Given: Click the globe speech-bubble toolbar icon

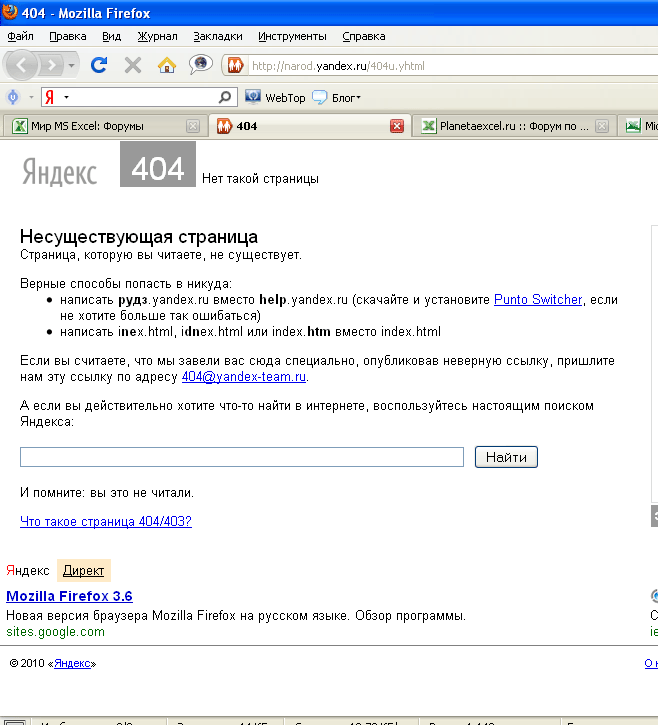Looking at the screenshot, I should click(200, 64).
